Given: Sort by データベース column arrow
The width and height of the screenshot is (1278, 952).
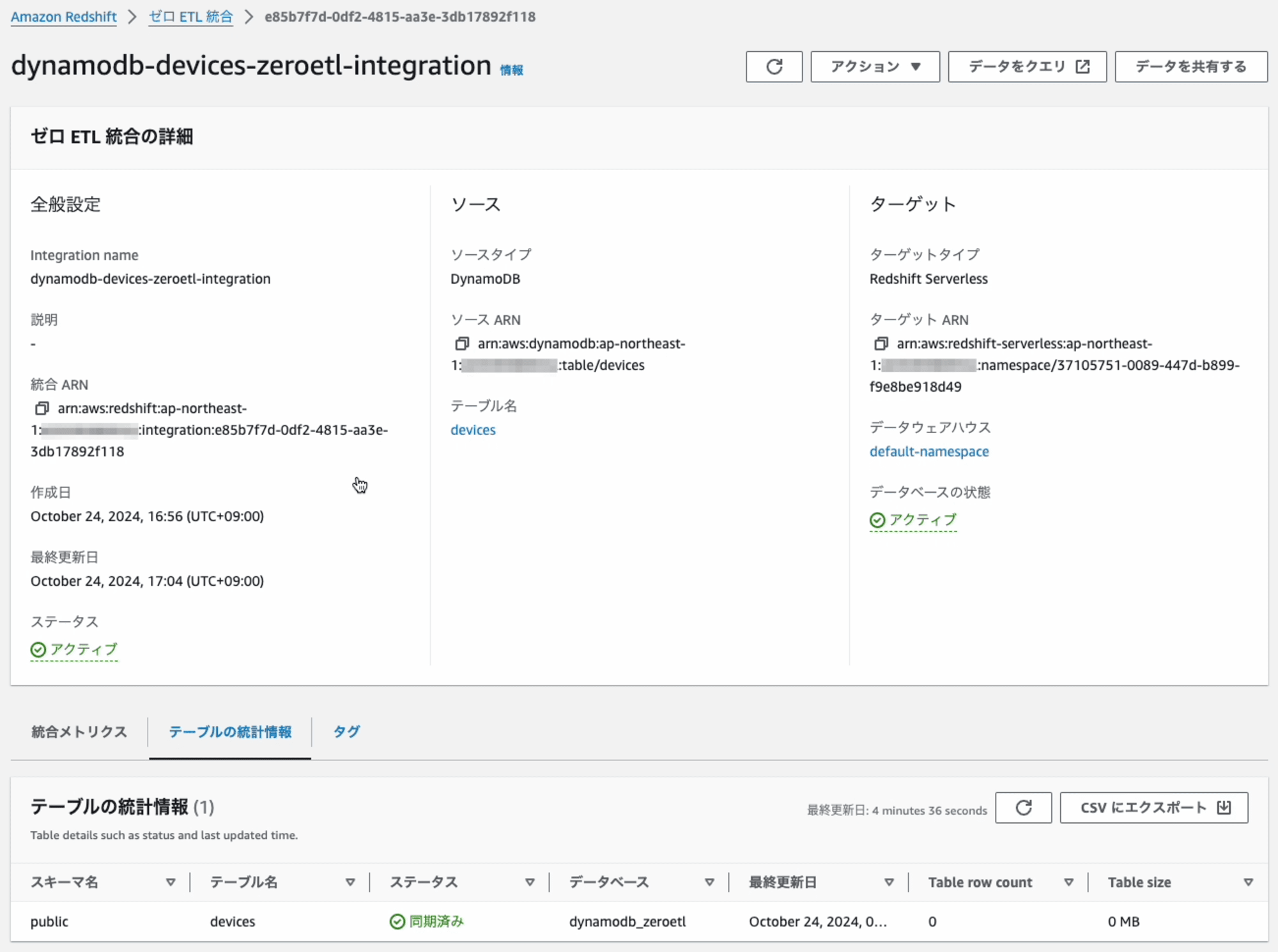Looking at the screenshot, I should pos(709,882).
